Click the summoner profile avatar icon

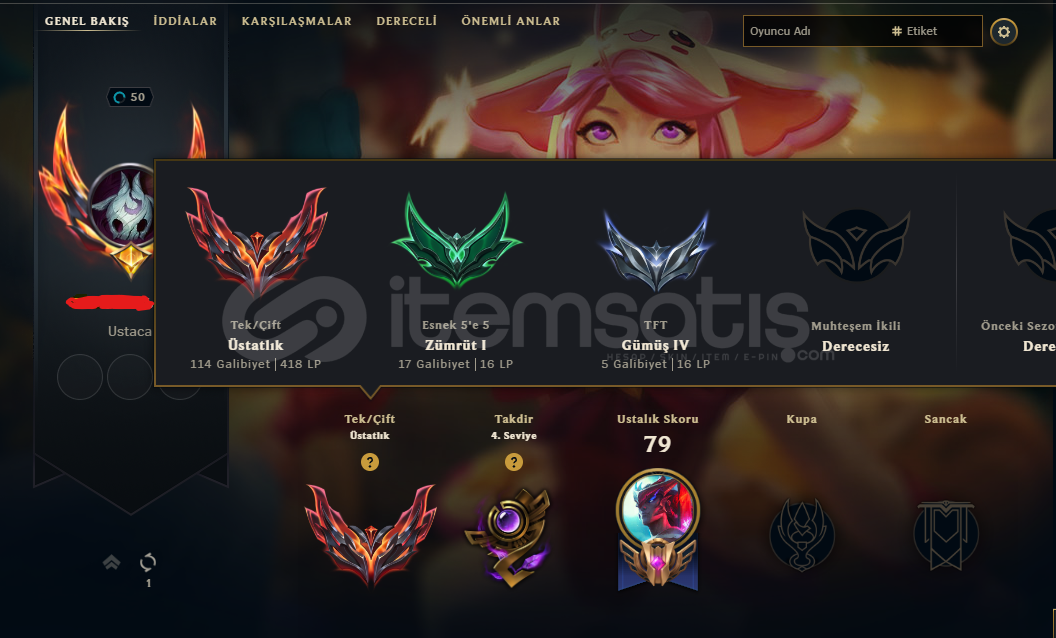pos(123,204)
